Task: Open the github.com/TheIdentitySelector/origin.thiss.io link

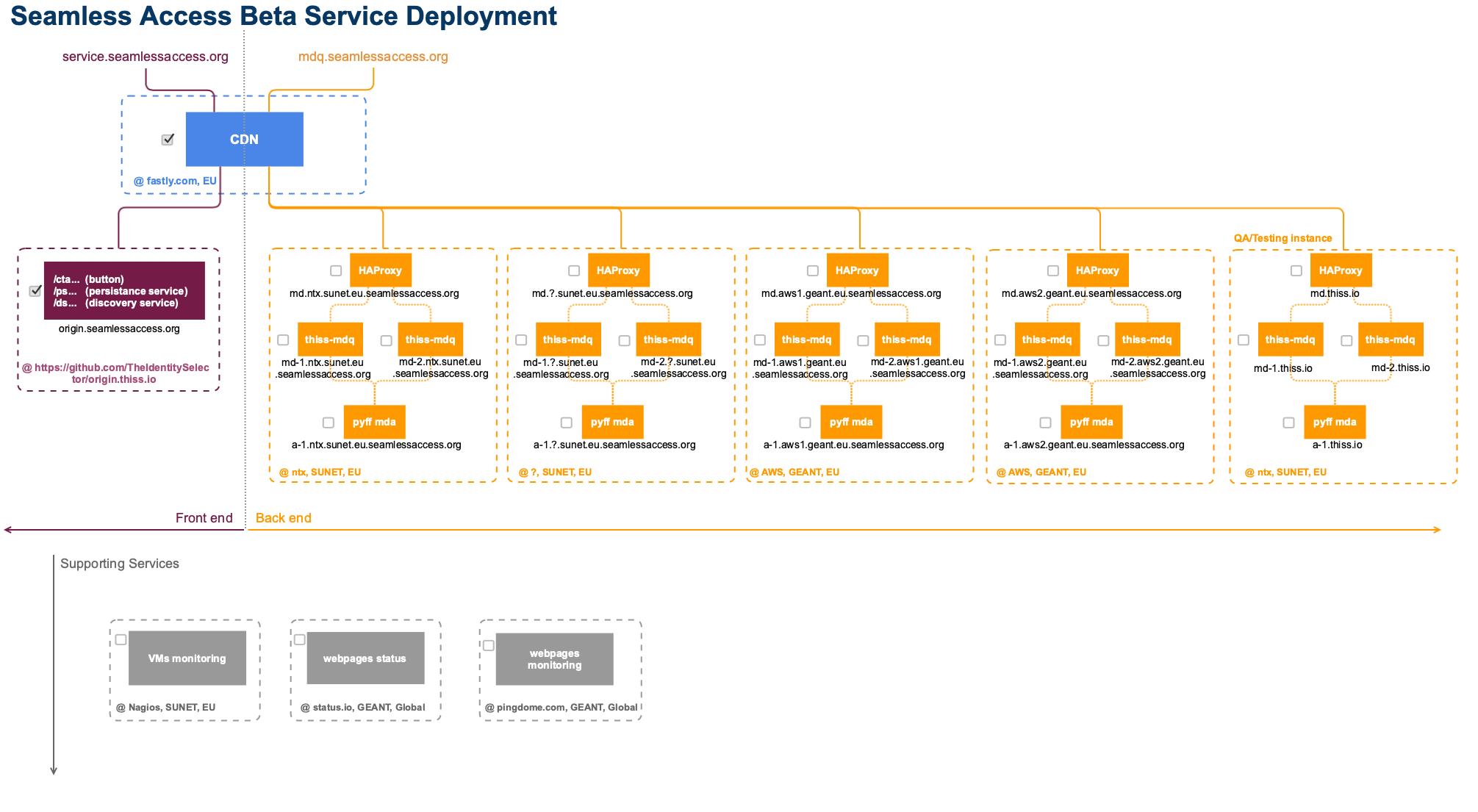Action: coord(115,373)
